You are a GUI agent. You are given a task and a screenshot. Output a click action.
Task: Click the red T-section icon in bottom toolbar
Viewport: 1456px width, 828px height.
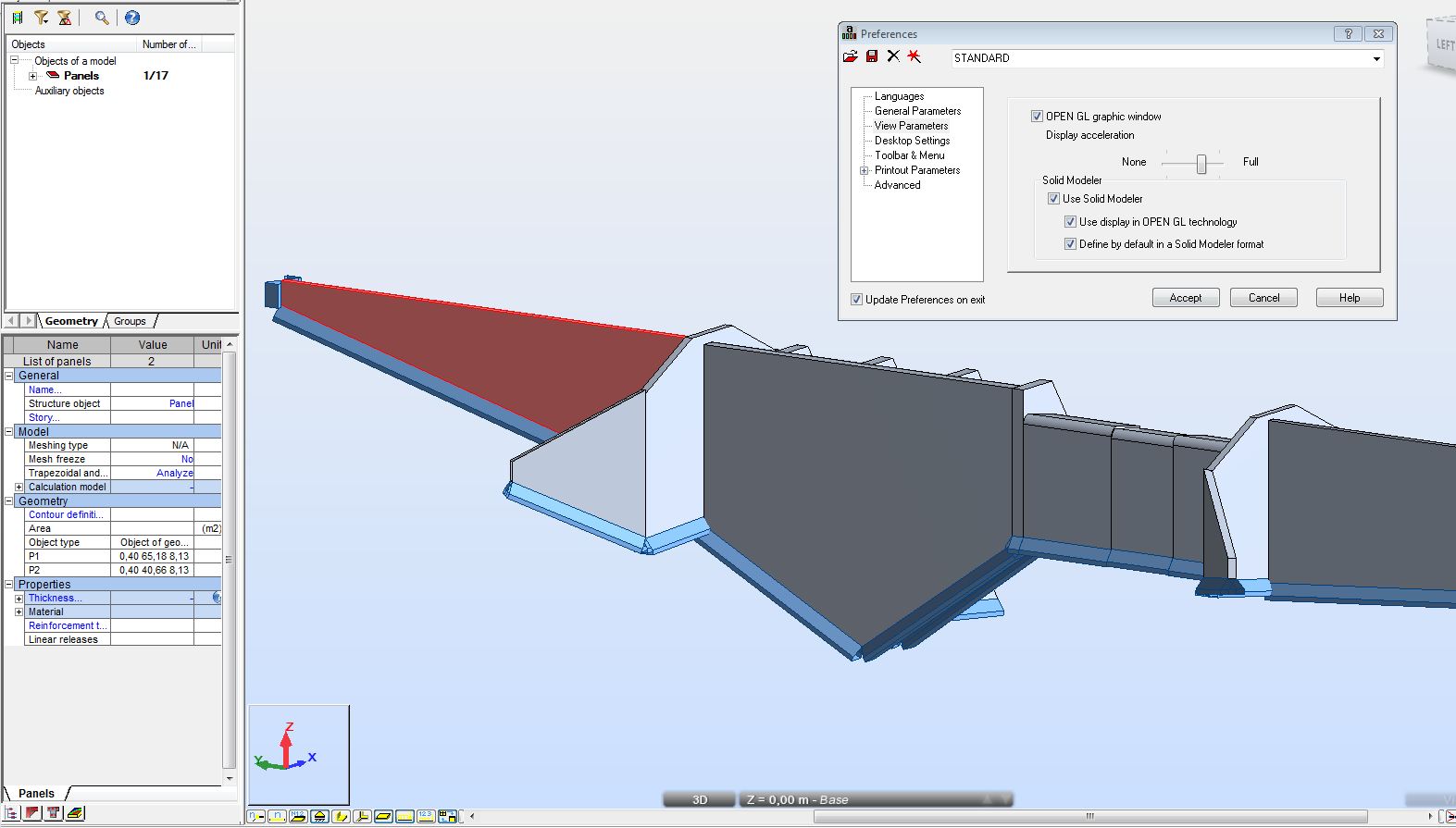(x=54, y=813)
